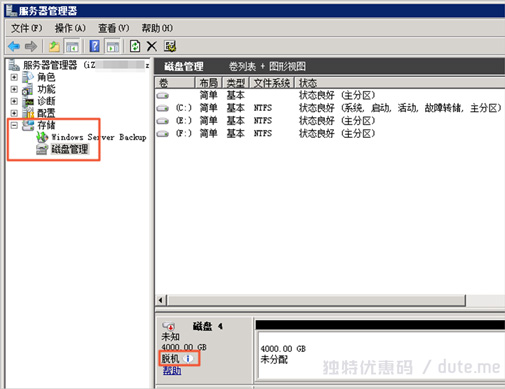Click the (E:) volume label

click(184, 121)
